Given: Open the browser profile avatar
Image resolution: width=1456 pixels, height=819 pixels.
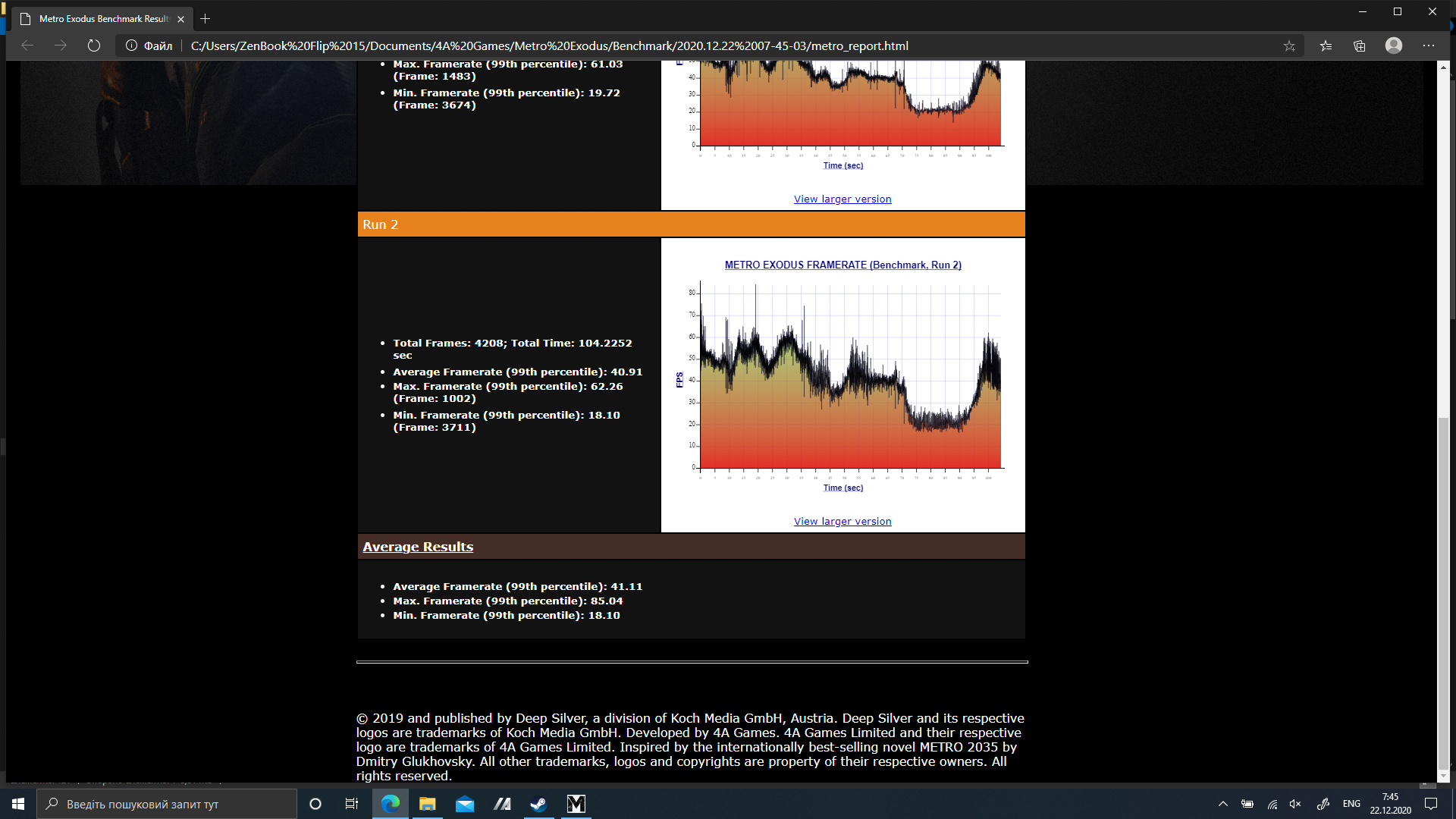Looking at the screenshot, I should 1394,45.
